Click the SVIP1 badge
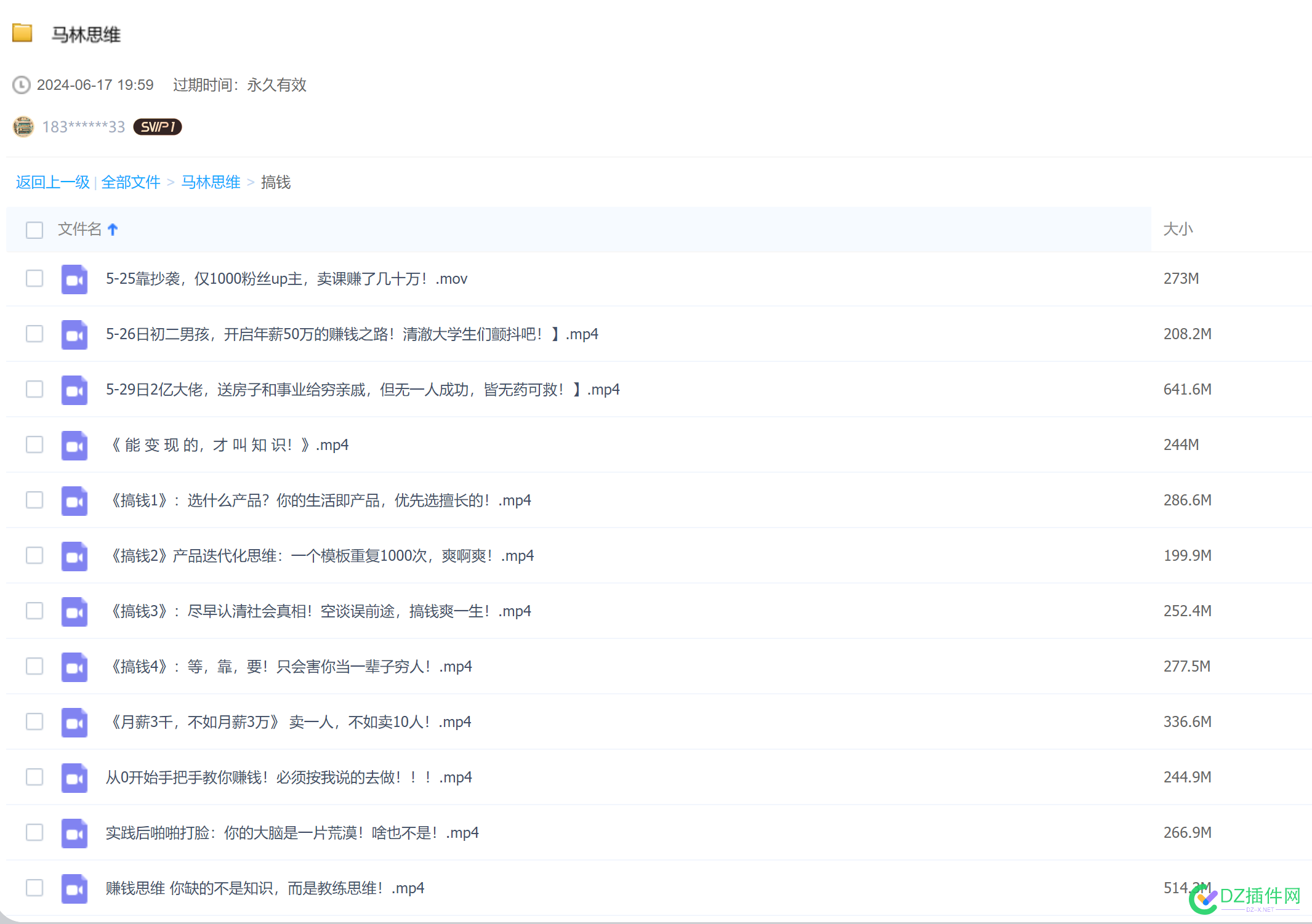Viewport: 1312px width, 924px height. pyautogui.click(x=158, y=127)
